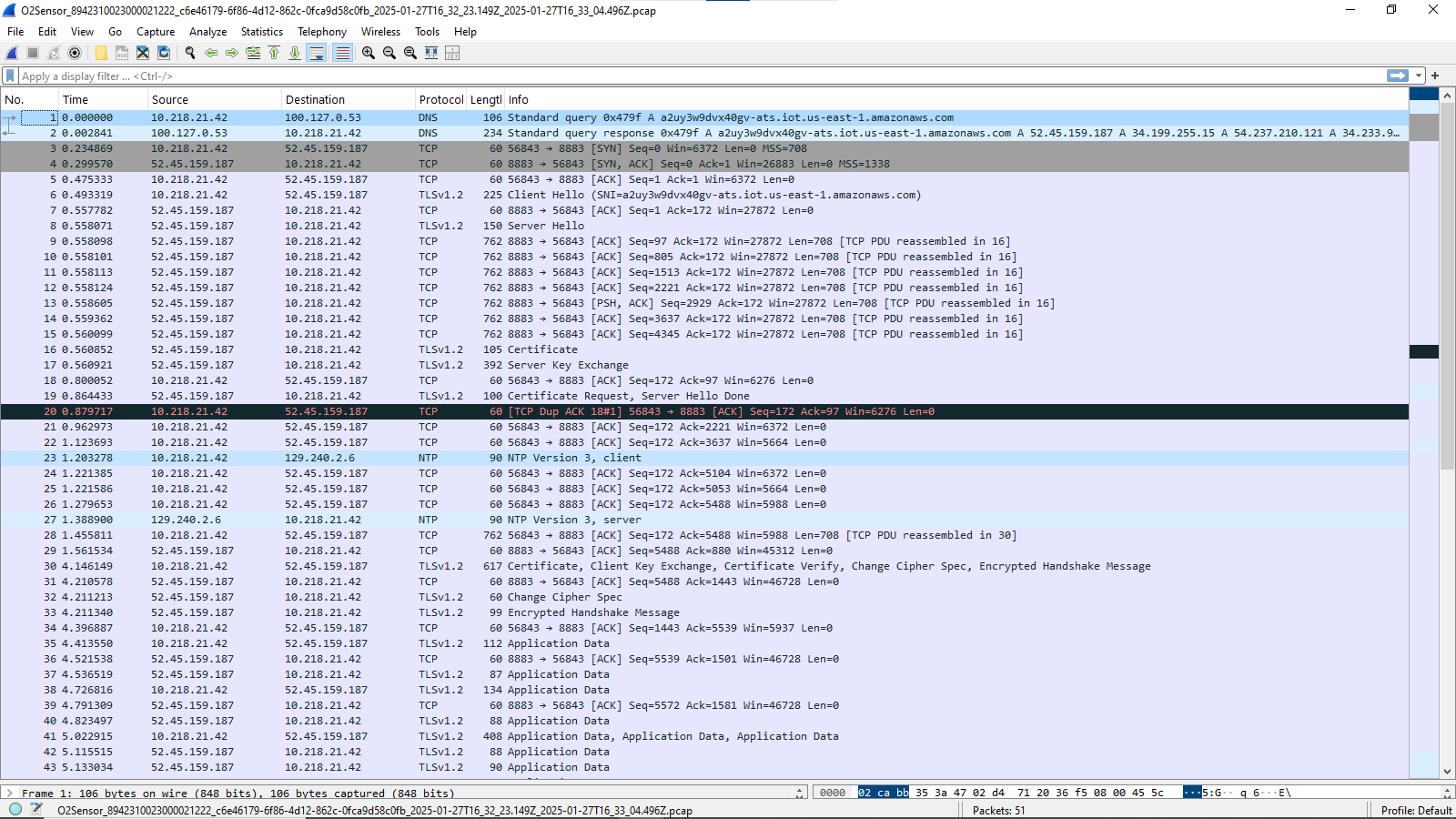This screenshot has width=1456, height=819.
Task: Toggle auto-scroll during live capture
Action: 317,53
